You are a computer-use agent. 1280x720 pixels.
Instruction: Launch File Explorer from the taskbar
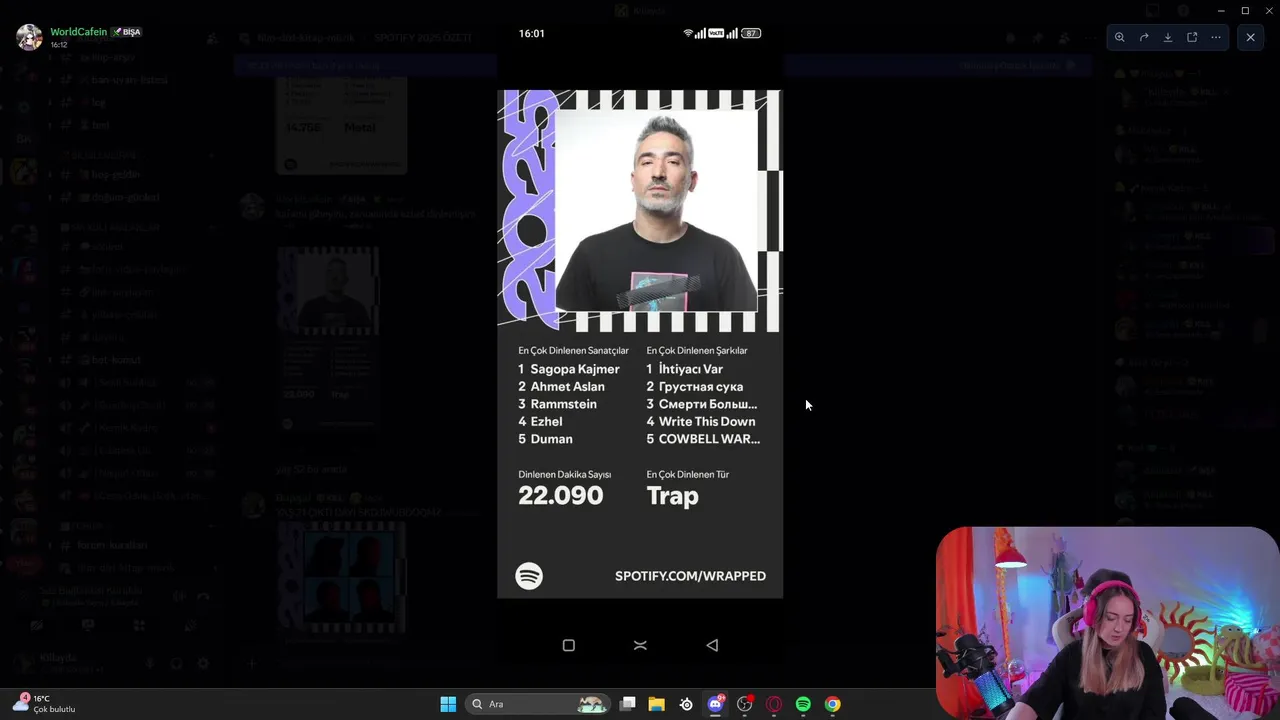tap(656, 704)
